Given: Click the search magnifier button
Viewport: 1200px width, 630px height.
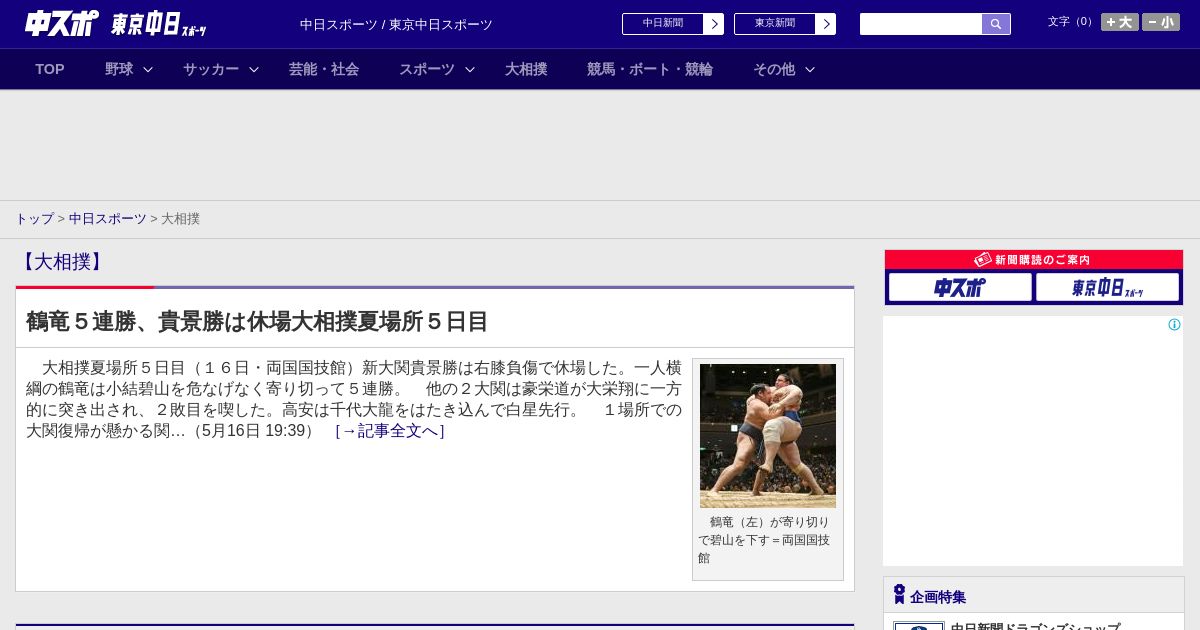Looking at the screenshot, I should [996, 24].
